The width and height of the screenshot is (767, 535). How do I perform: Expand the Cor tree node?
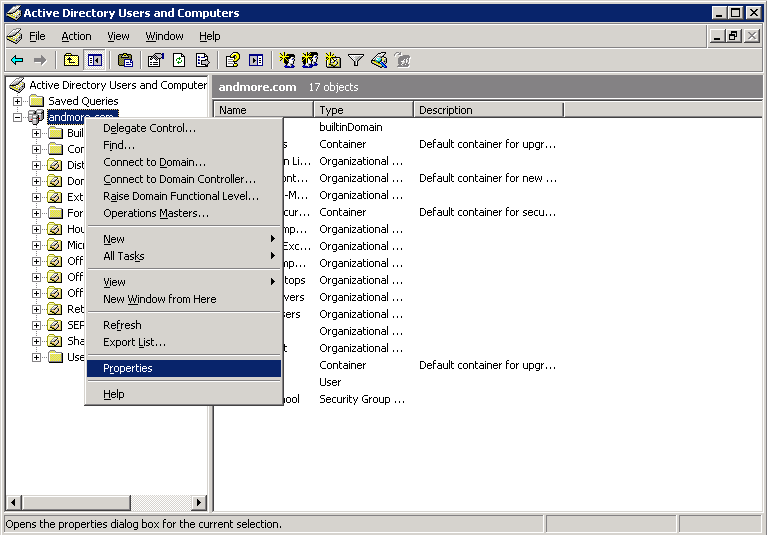(x=36, y=149)
